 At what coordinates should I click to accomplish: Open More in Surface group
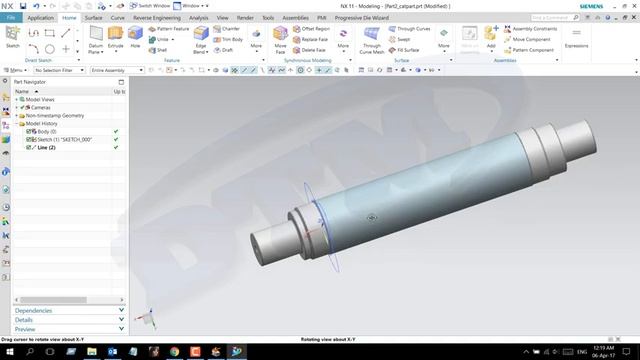pyautogui.click(x=444, y=40)
